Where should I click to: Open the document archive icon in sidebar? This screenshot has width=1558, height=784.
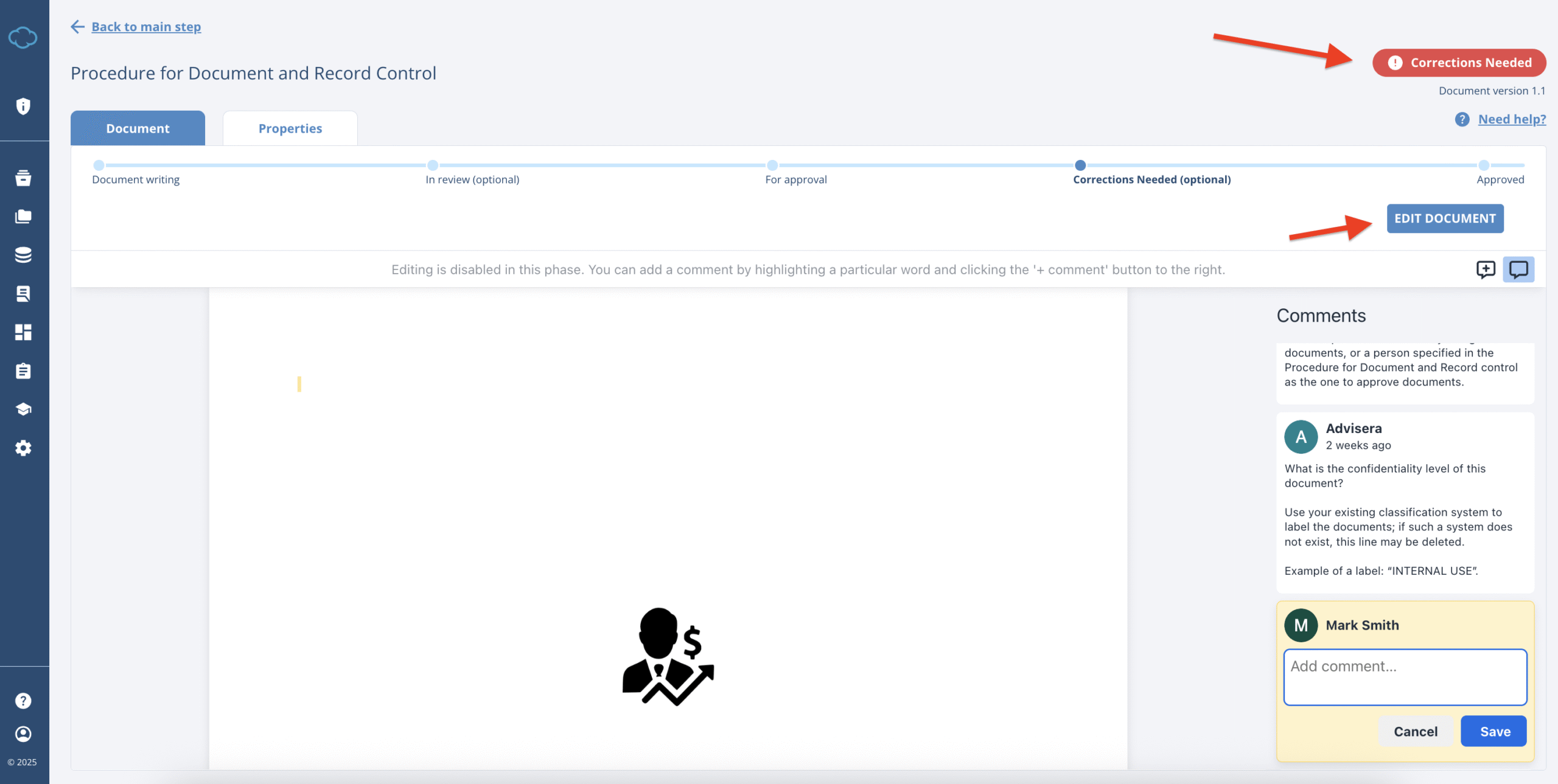pyautogui.click(x=23, y=178)
